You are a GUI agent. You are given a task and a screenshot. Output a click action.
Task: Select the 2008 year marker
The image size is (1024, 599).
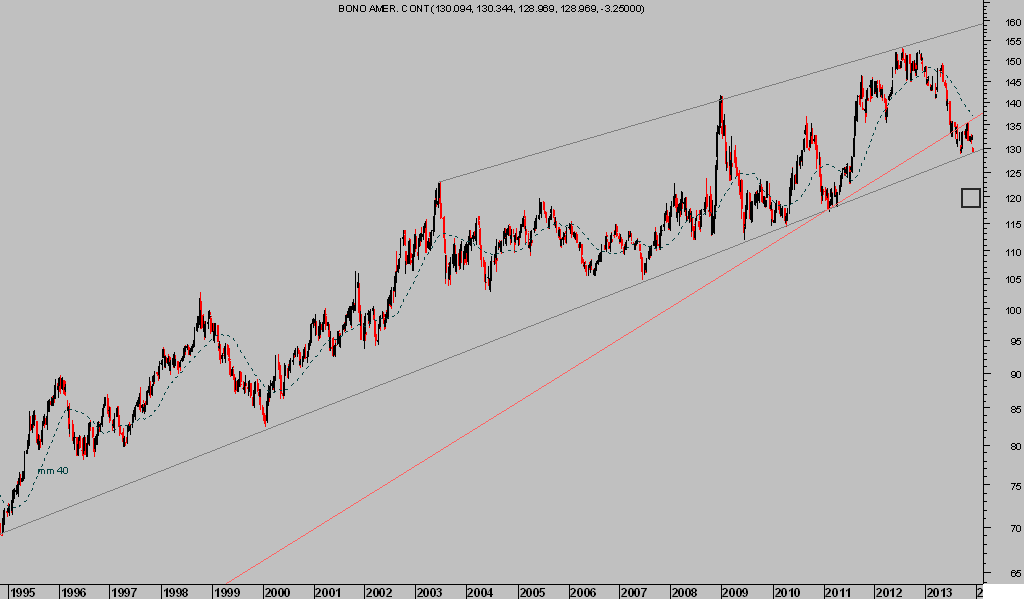[x=686, y=592]
